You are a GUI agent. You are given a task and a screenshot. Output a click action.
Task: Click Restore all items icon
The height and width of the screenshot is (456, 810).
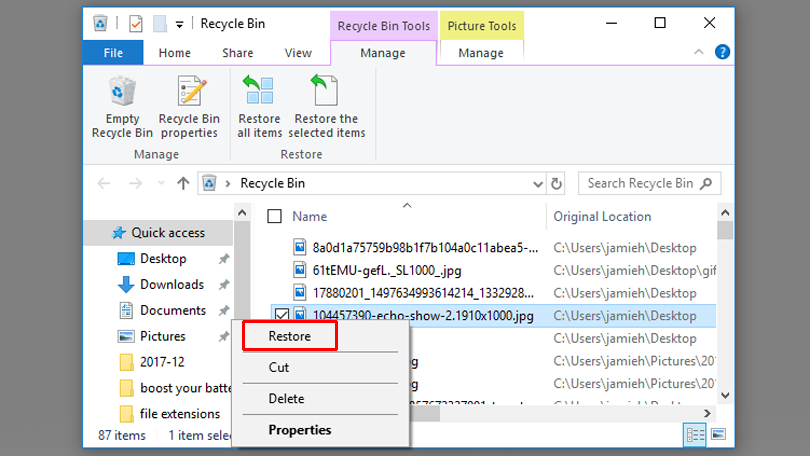click(x=259, y=107)
